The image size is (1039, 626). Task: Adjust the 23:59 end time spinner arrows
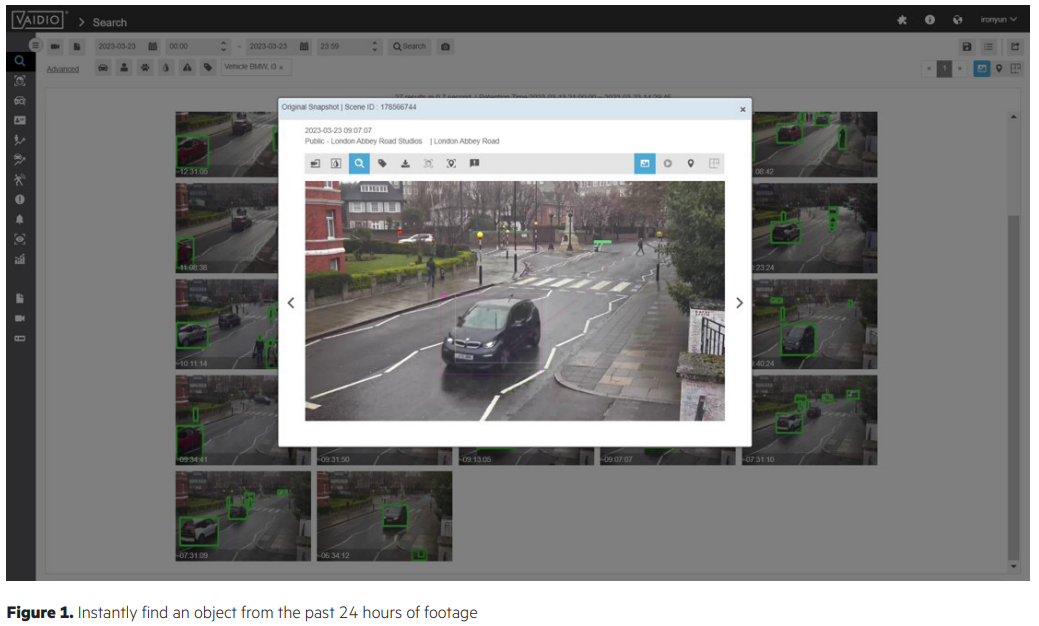pyautogui.click(x=374, y=46)
